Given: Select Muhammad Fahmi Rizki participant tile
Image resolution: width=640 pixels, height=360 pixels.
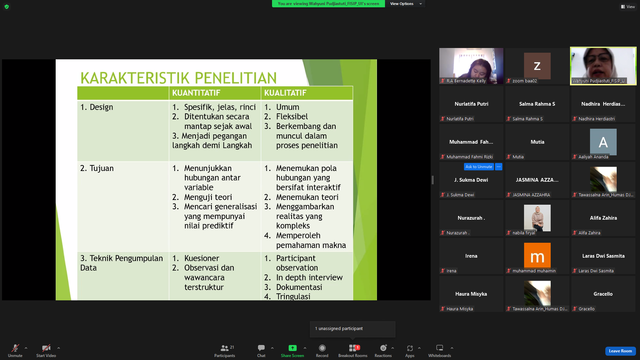Looking at the screenshot, I should click(471, 142).
